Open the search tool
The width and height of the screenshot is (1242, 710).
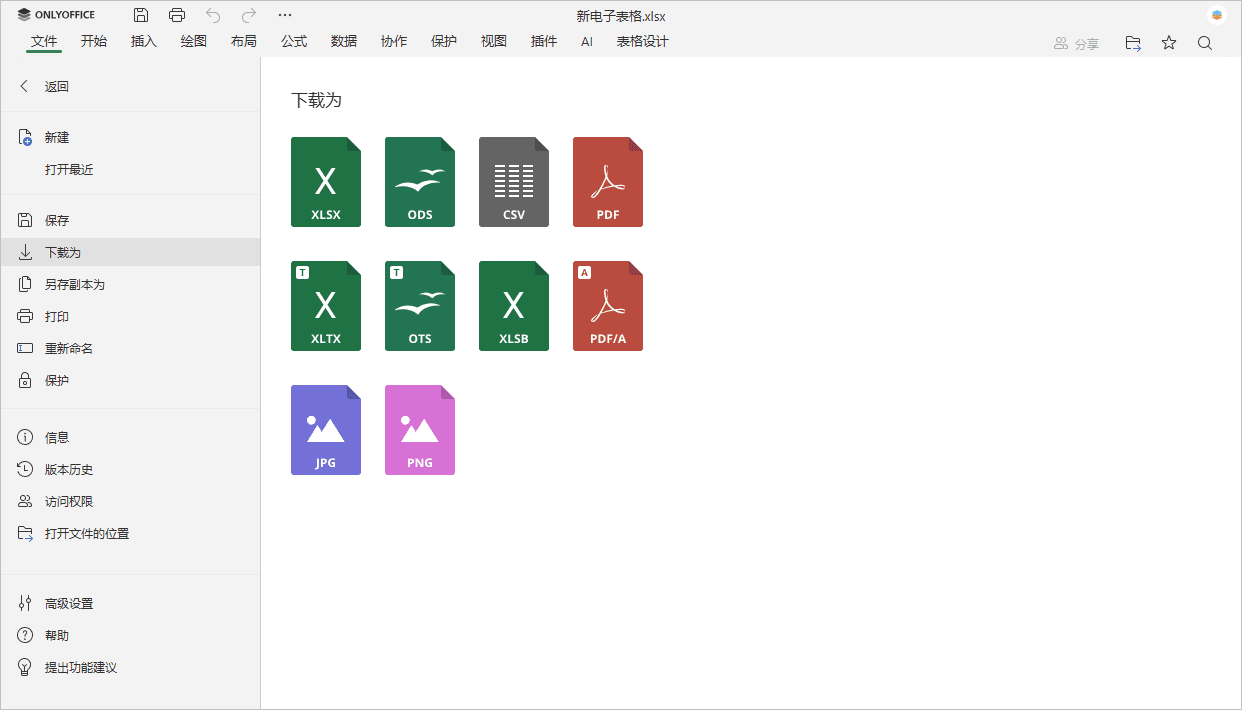[1205, 43]
